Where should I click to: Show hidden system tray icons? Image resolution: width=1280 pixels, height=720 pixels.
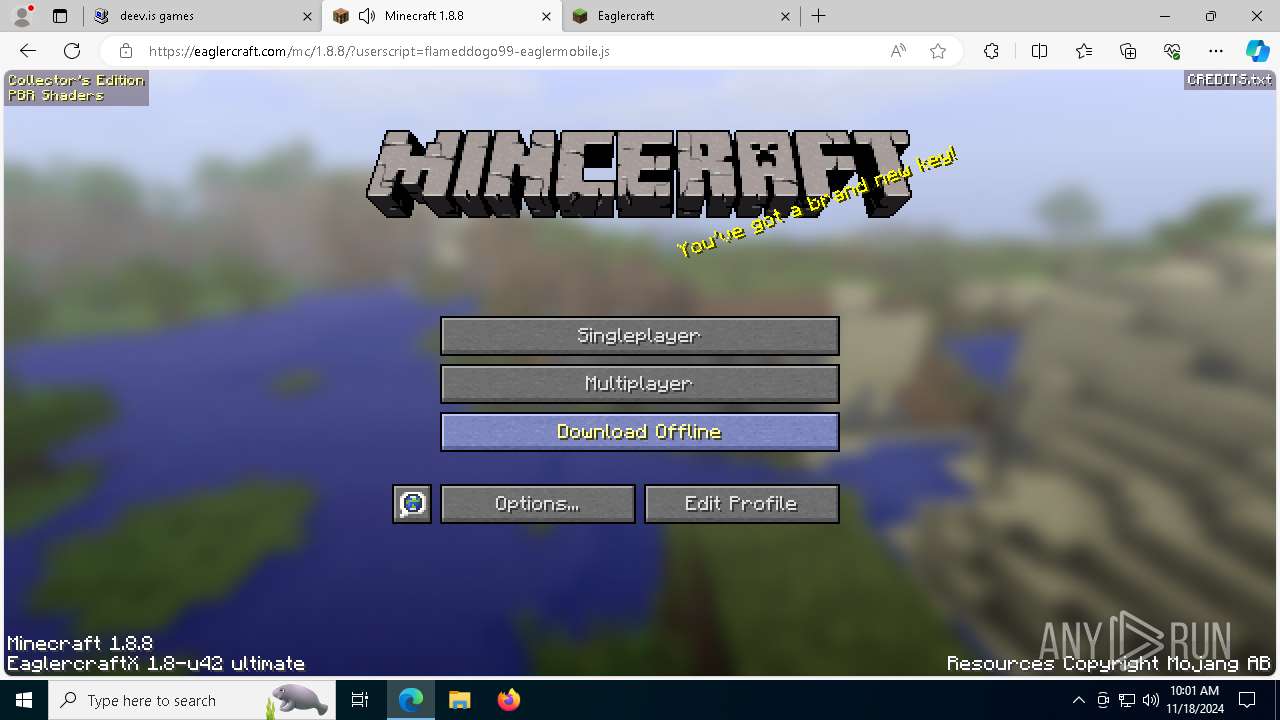click(1078, 700)
